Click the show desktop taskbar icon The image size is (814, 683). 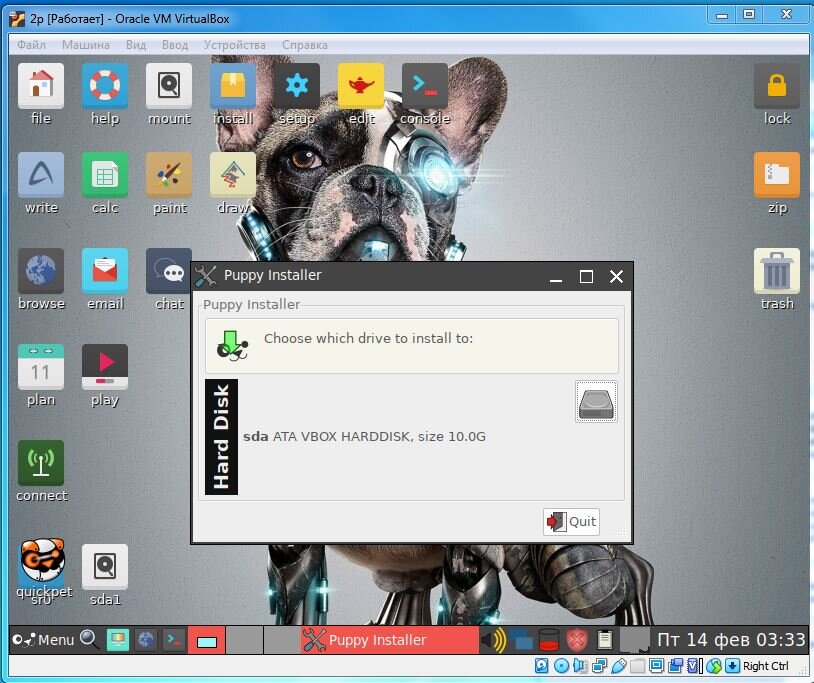point(118,639)
